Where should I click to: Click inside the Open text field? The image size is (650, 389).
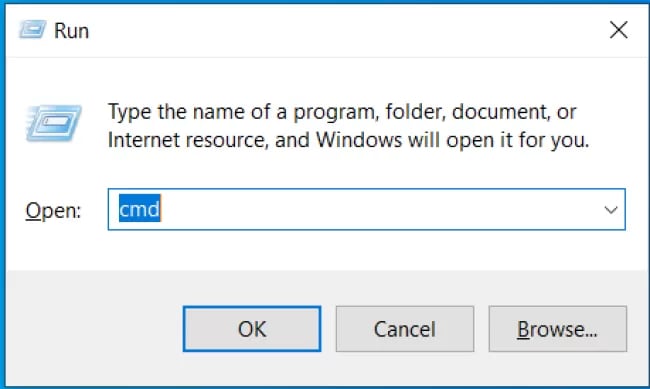click(366, 209)
